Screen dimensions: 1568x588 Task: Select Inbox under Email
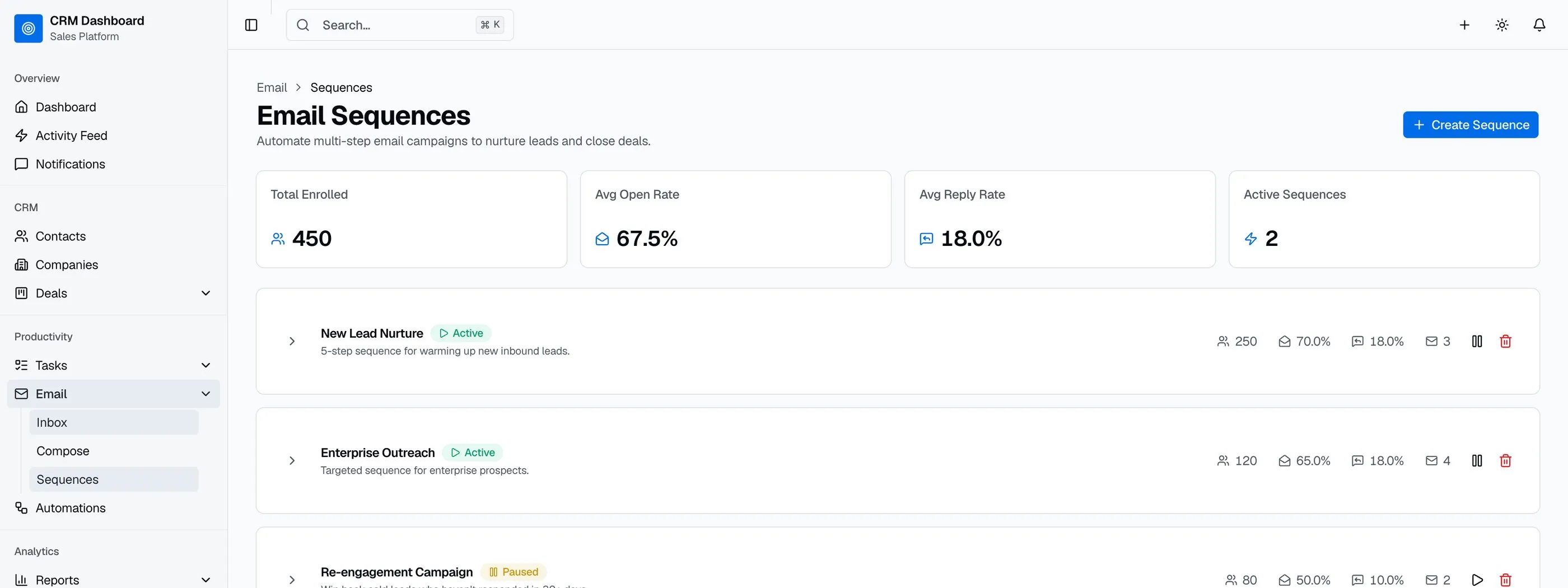(114, 422)
